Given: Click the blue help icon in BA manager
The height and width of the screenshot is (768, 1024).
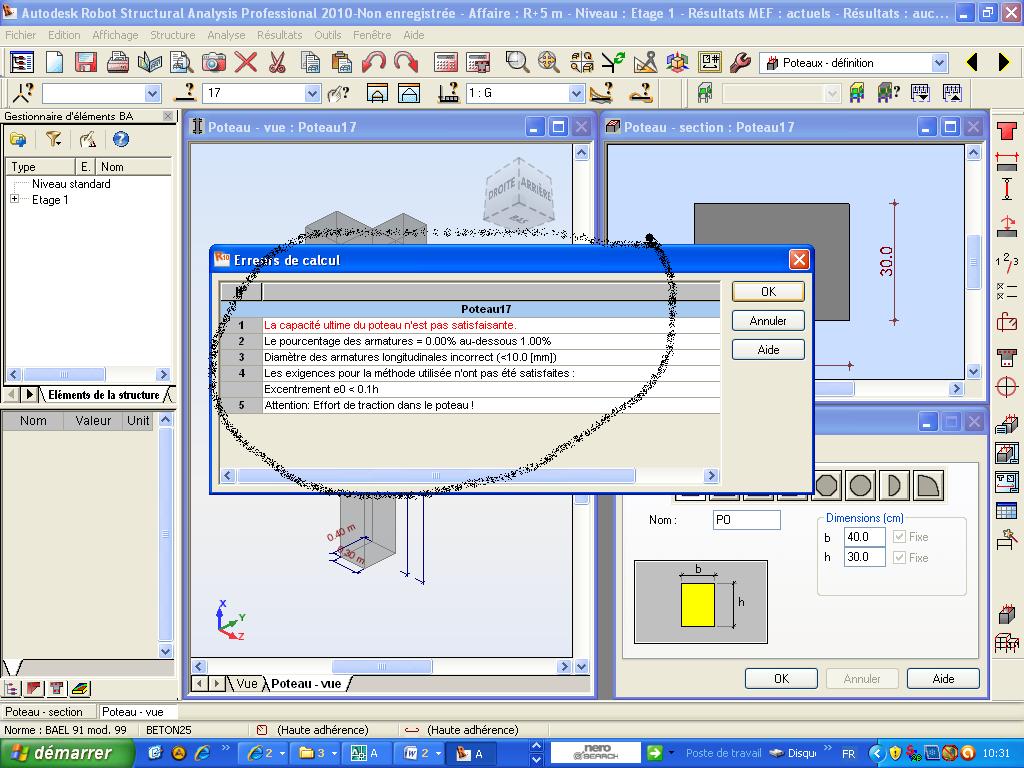Looking at the screenshot, I should point(121,139).
